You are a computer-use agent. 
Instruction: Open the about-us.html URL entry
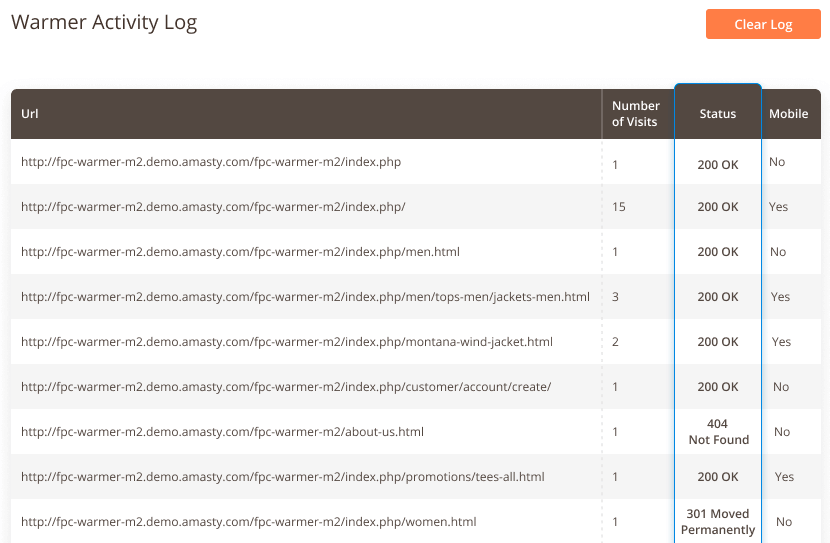(222, 432)
